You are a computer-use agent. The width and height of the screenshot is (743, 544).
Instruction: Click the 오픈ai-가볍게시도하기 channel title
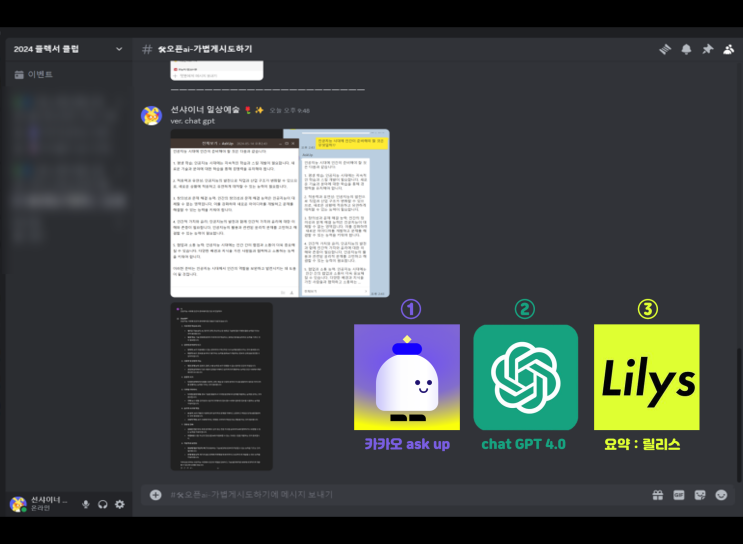[205, 49]
